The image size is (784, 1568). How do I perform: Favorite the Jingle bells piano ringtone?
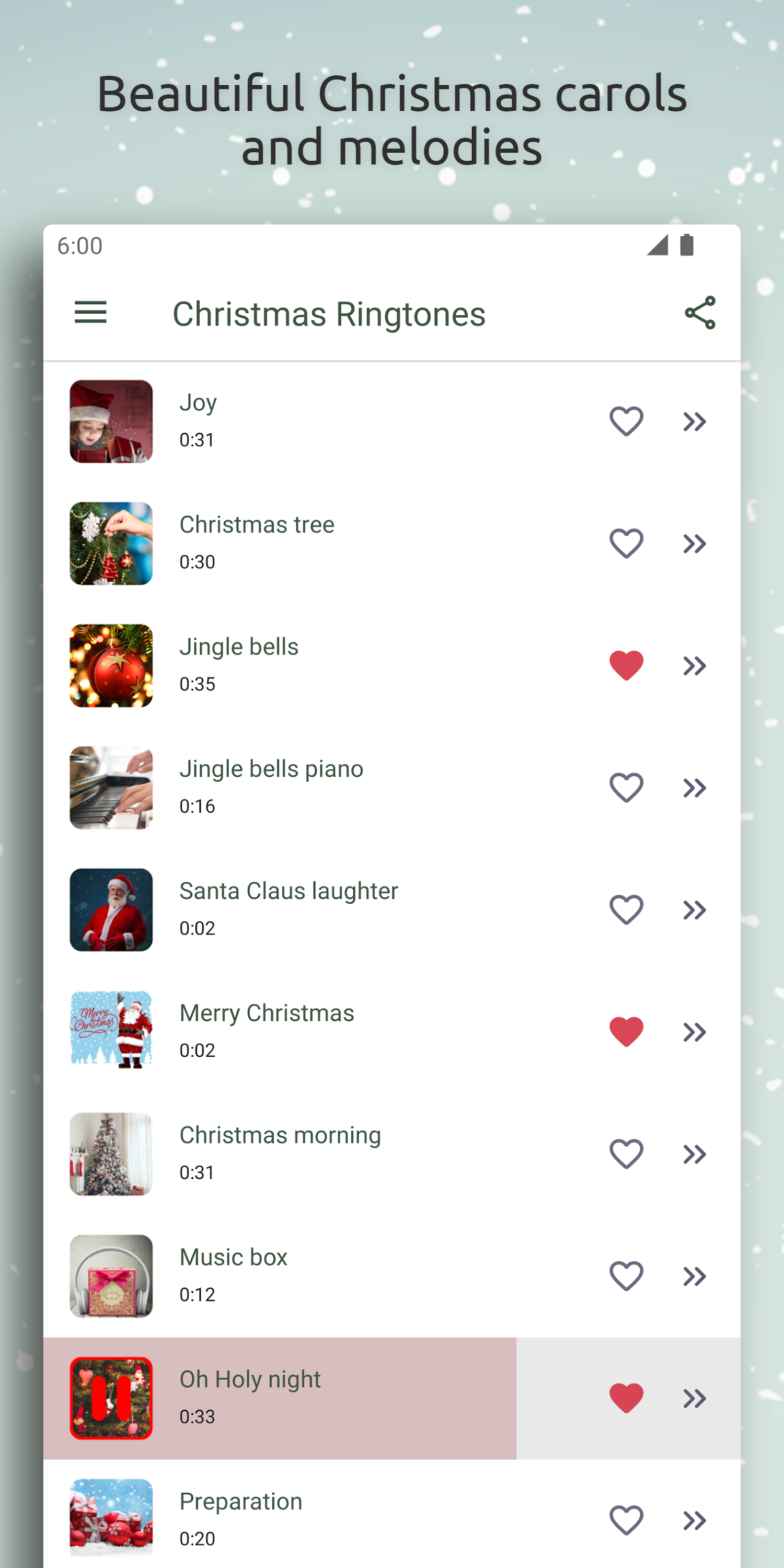626,788
